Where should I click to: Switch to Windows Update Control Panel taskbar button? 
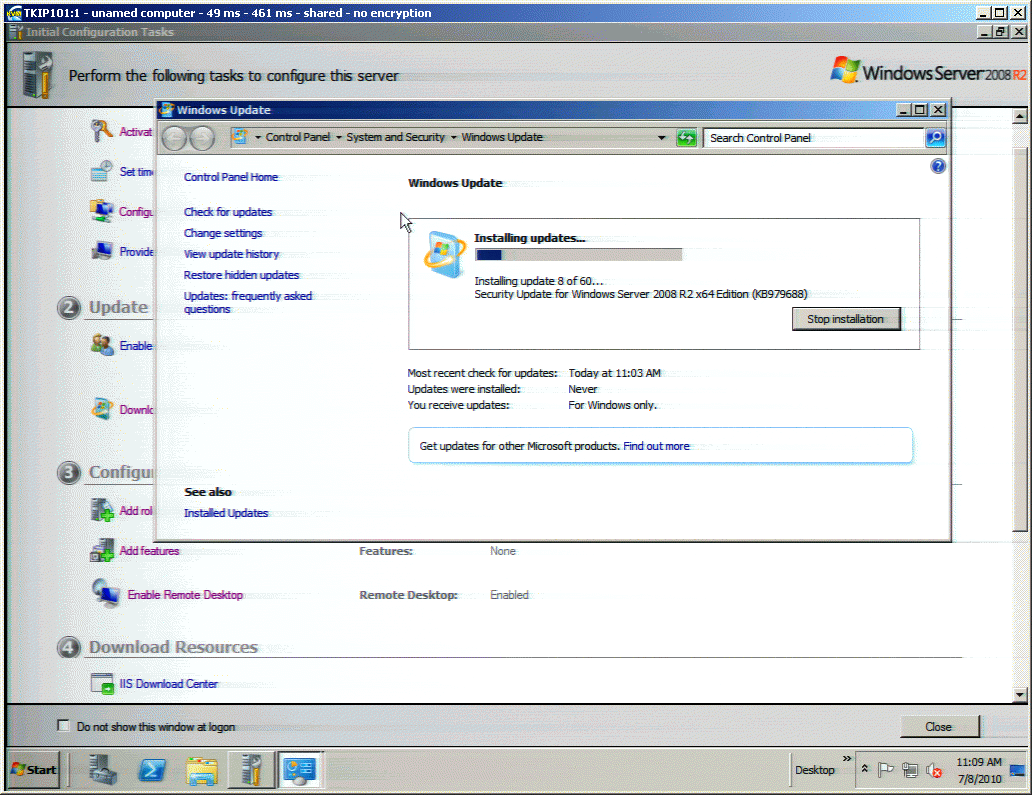[x=299, y=769]
